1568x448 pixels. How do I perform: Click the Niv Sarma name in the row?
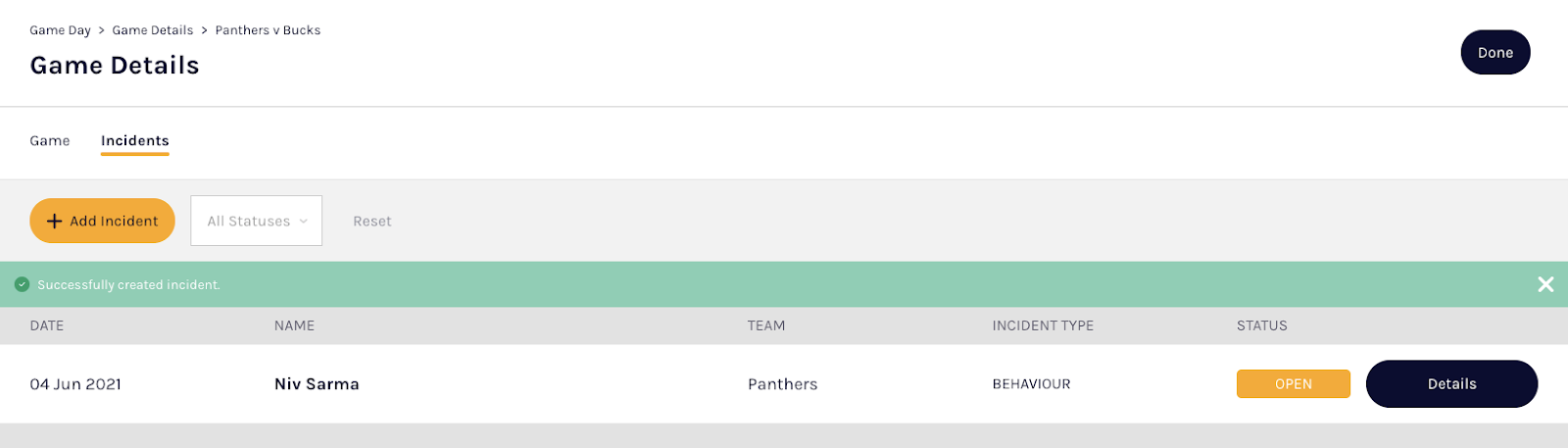(317, 384)
